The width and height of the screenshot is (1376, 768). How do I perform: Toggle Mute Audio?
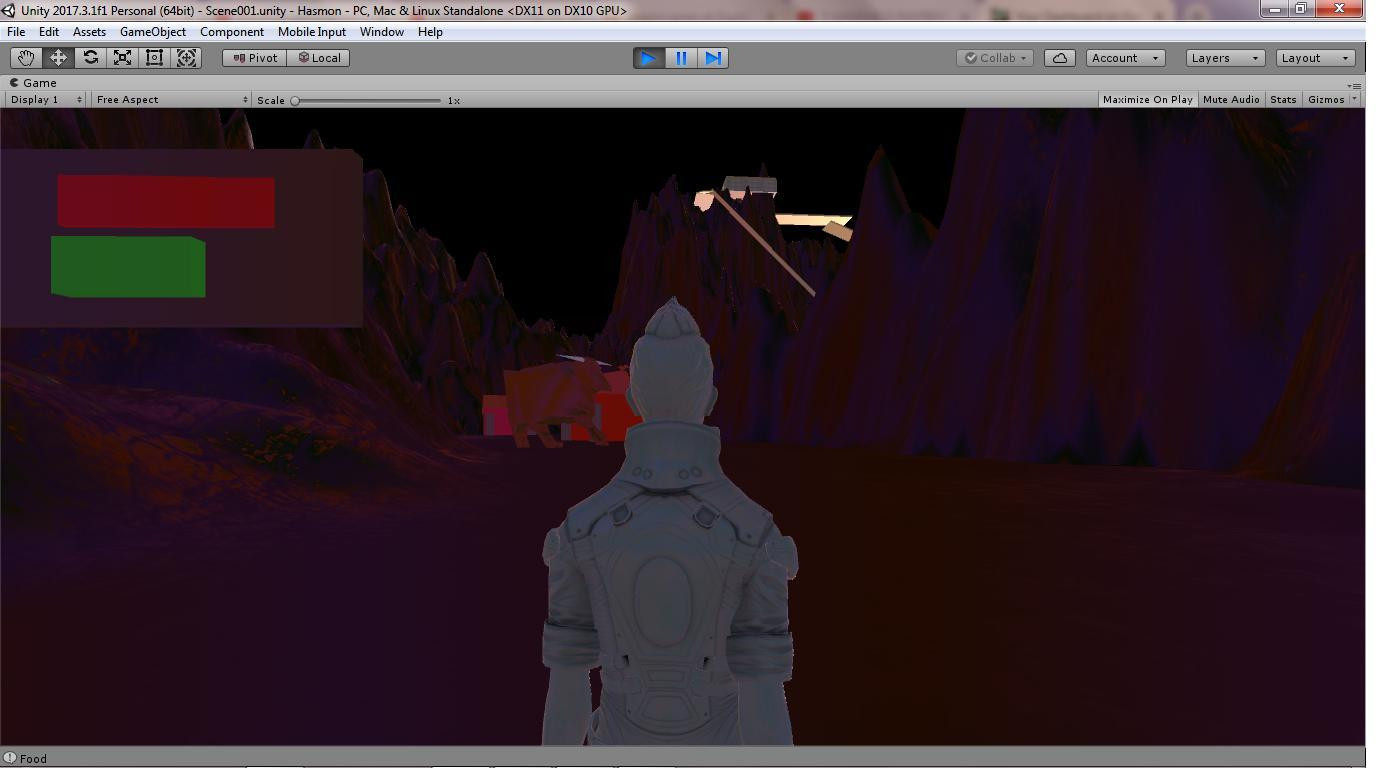1231,99
